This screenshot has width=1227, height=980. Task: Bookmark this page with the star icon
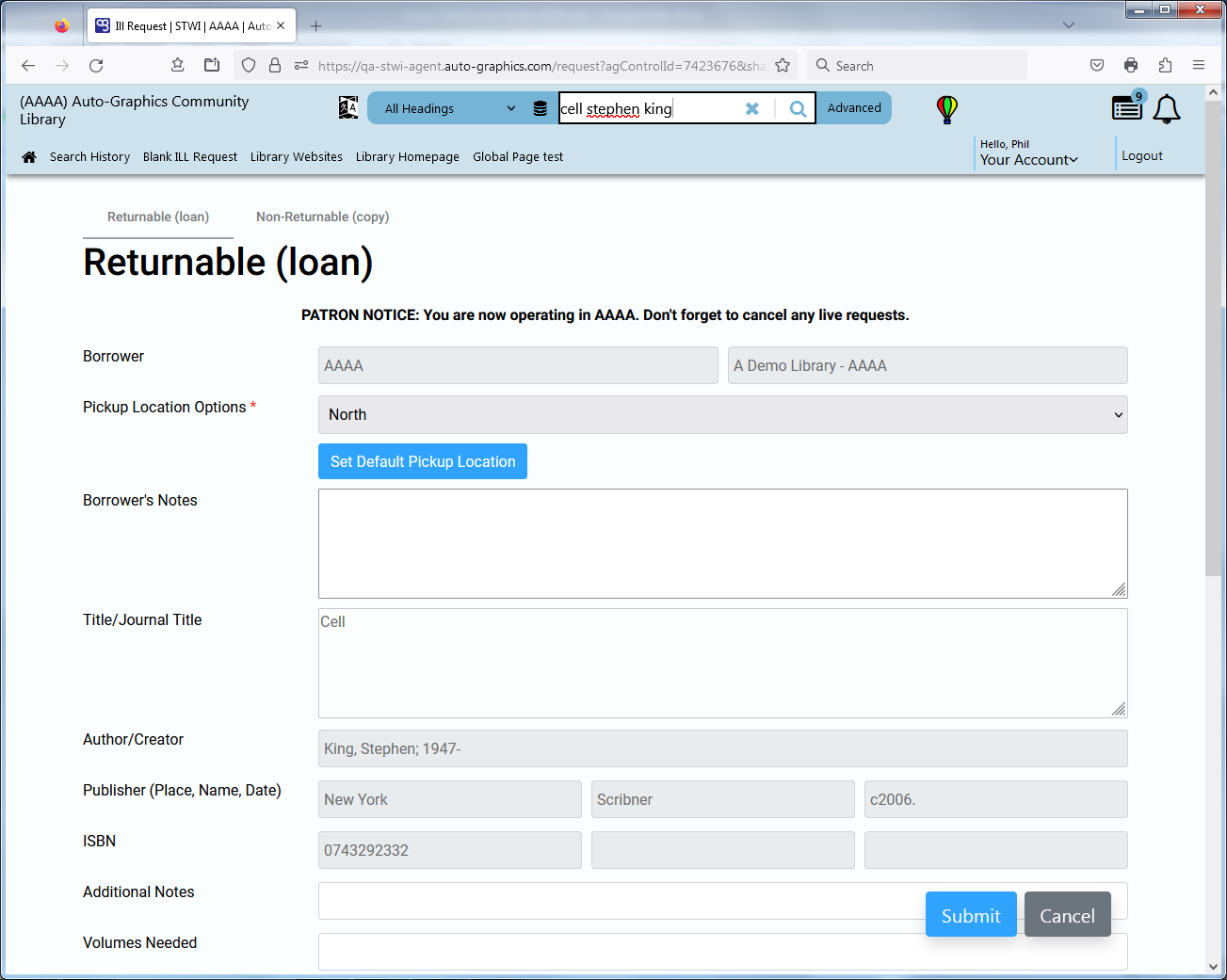pyautogui.click(x=783, y=65)
